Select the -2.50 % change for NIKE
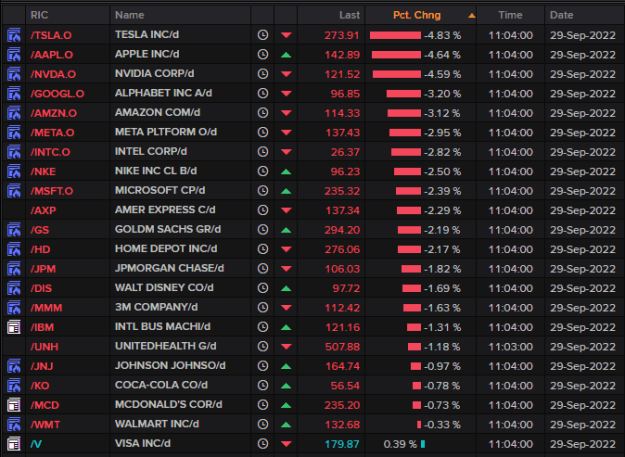This screenshot has width=625, height=457. pos(442,172)
